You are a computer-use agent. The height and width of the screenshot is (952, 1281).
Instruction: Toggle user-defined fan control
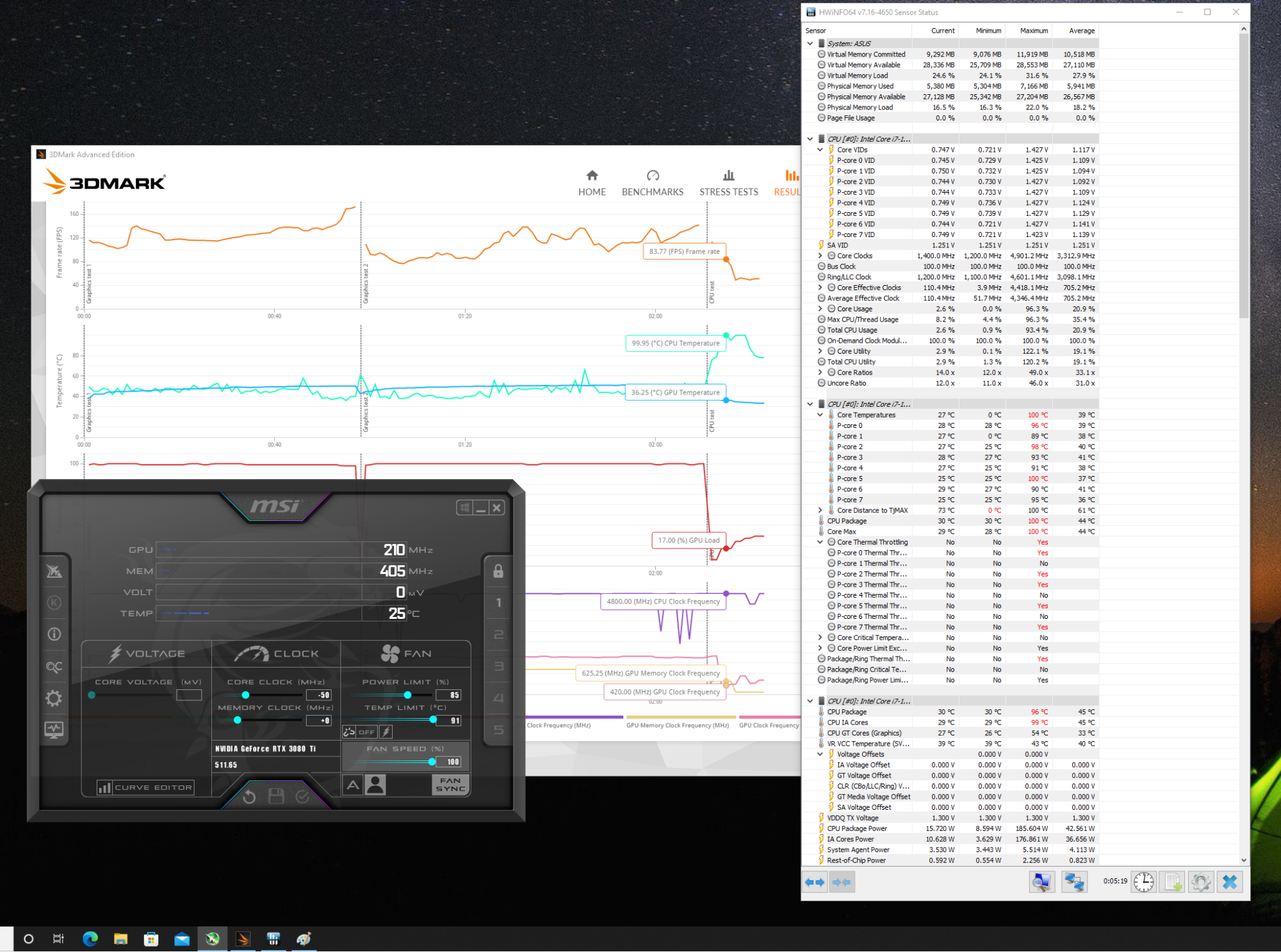376,784
